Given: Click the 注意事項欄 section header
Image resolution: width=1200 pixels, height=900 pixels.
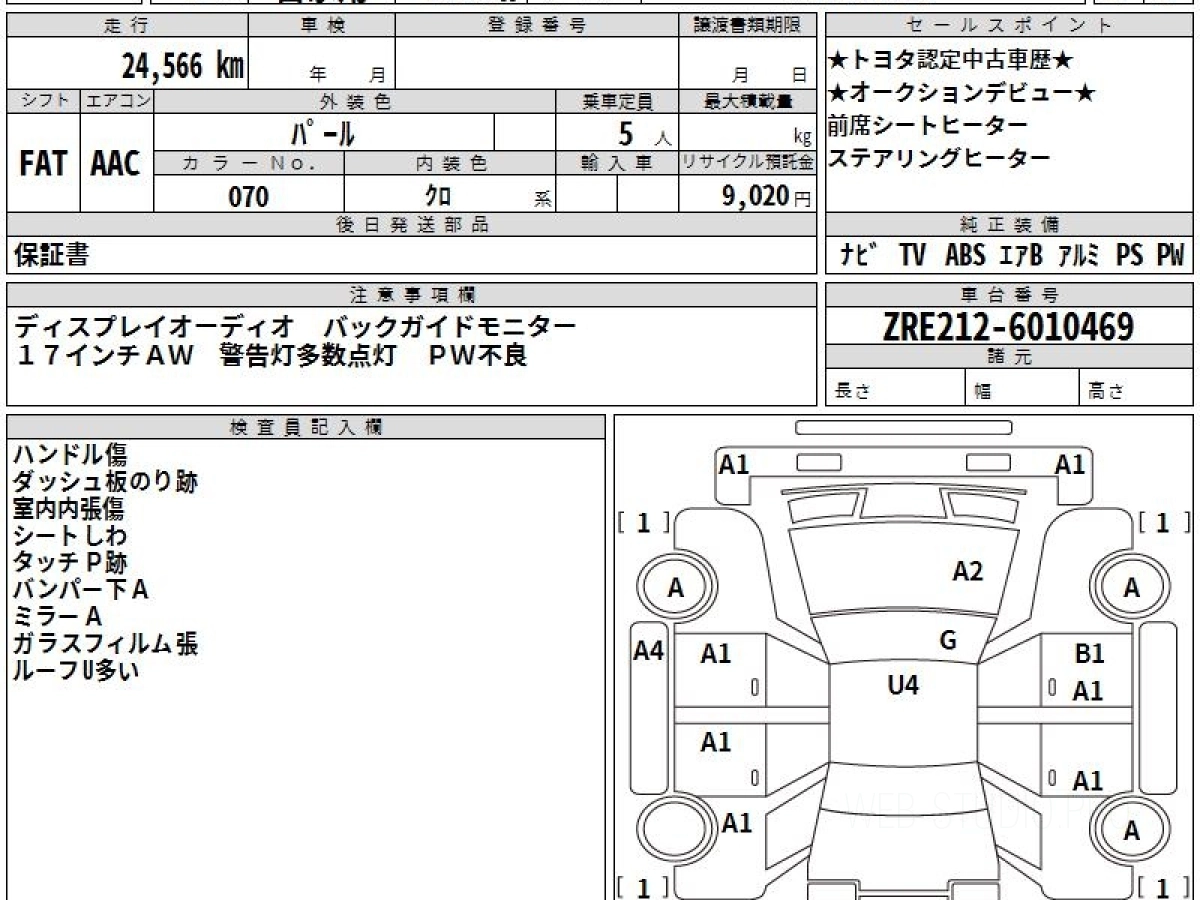Looking at the screenshot, I should pyautogui.click(x=411, y=295).
